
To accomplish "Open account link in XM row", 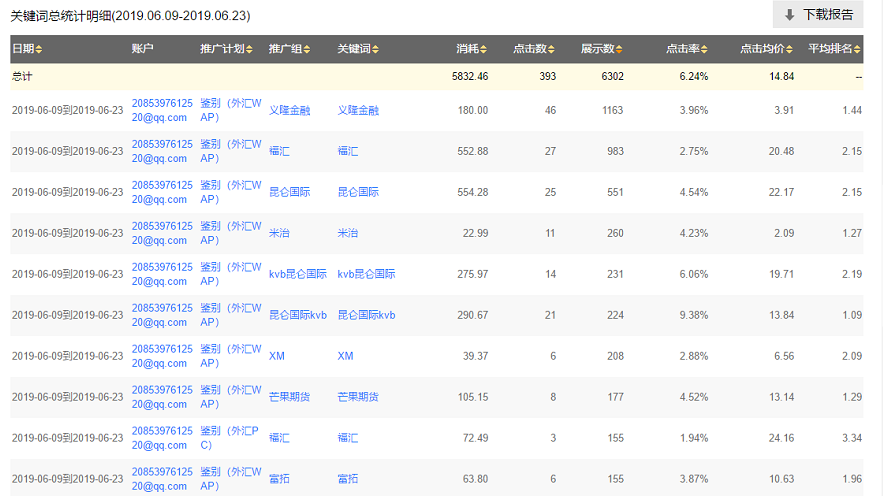I will [162, 356].
